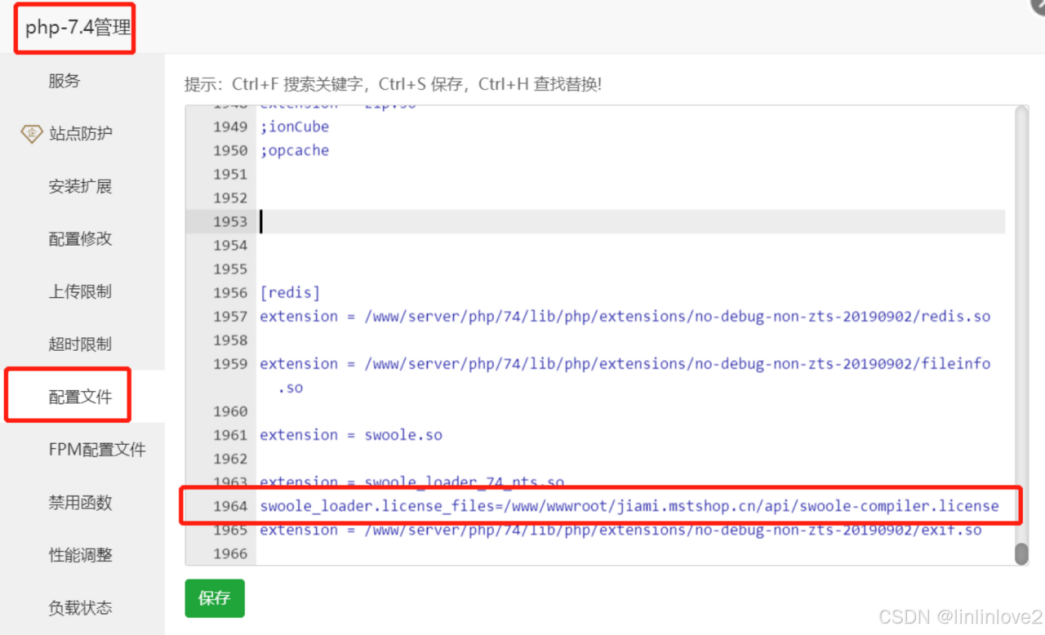Open 超时限制 settings
The width and height of the screenshot is (1045, 635).
pos(80,344)
